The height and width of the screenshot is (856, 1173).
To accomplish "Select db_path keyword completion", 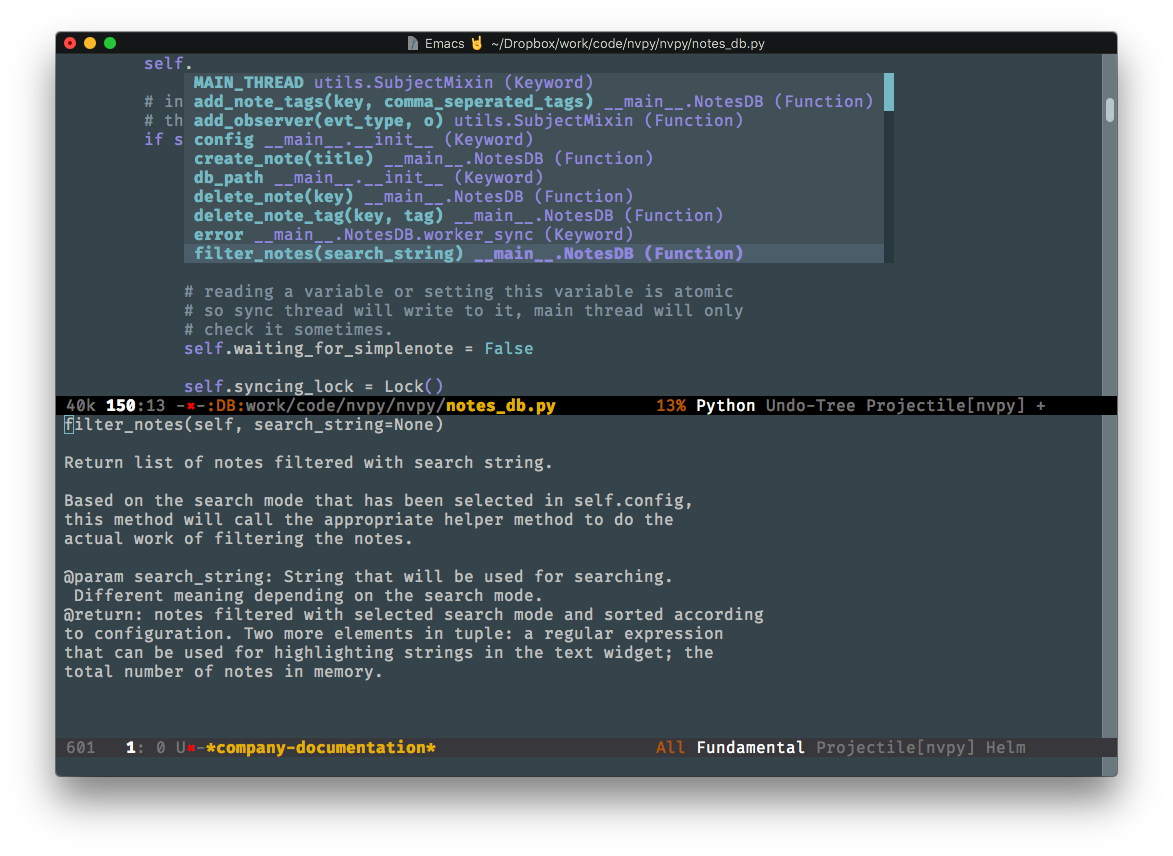I will (534, 178).
